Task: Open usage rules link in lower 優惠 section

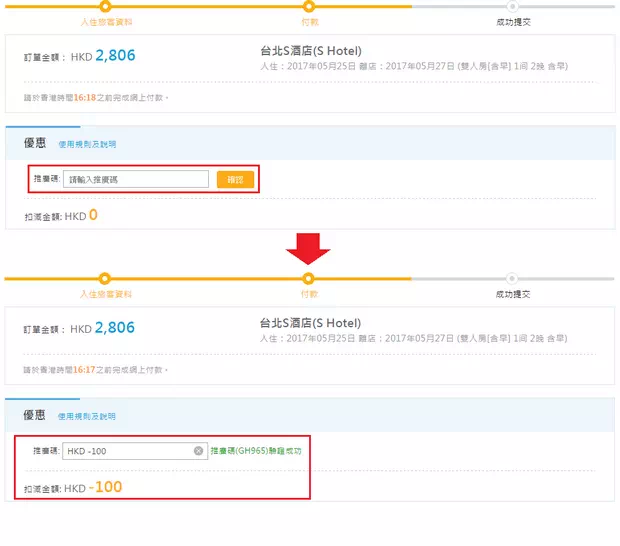Action: click(x=87, y=416)
